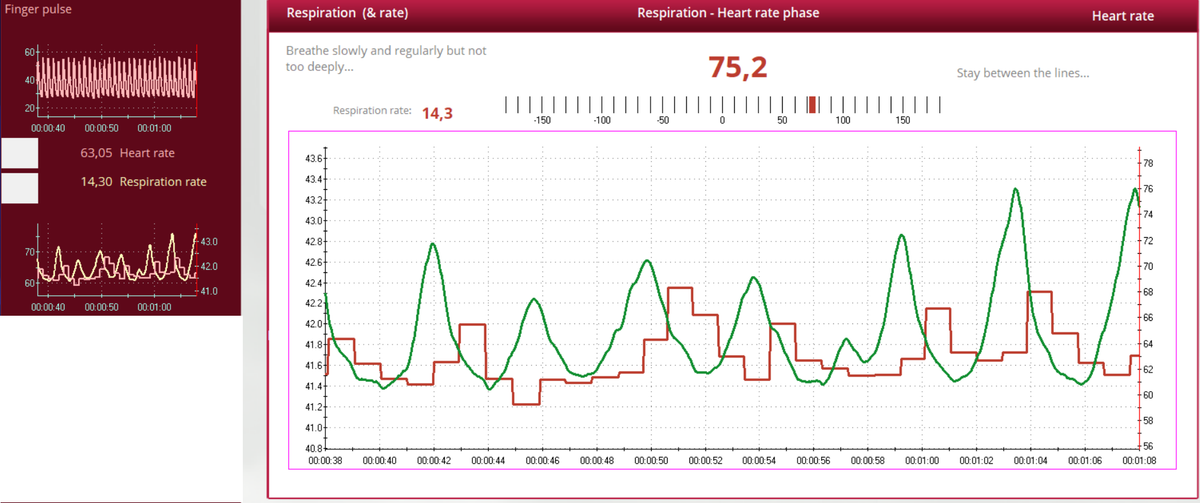
Task: Click the Finger pulse panel title
Action: coord(37,10)
